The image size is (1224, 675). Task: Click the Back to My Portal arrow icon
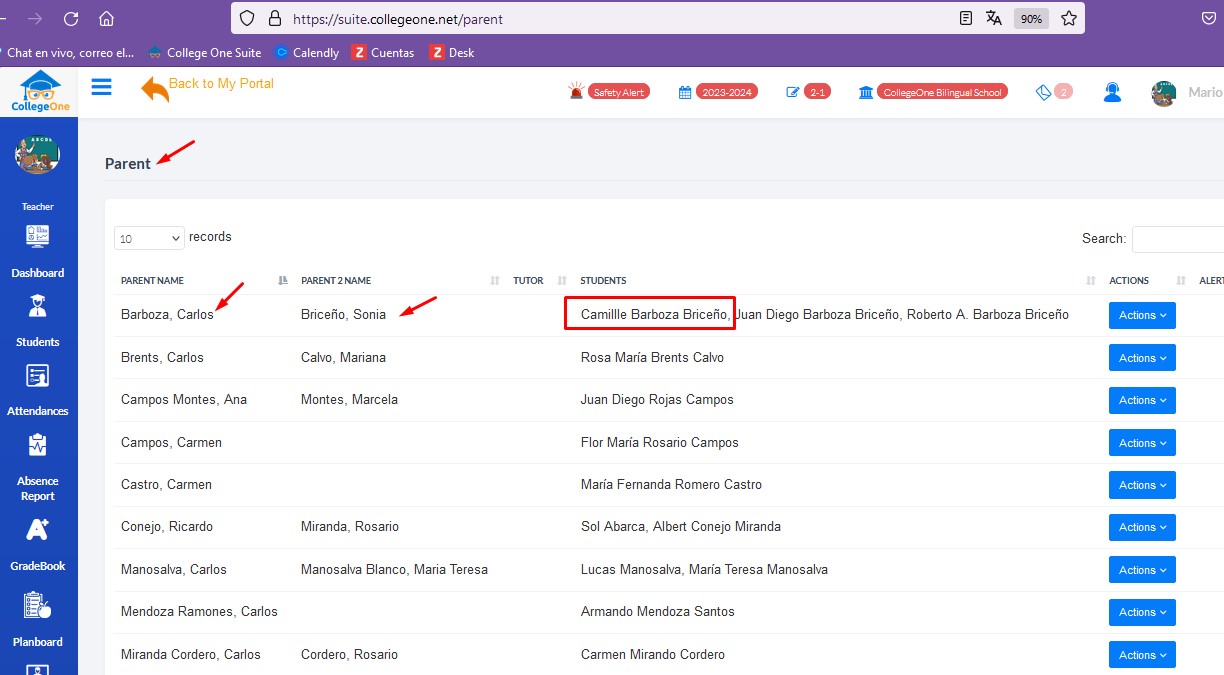pos(155,90)
